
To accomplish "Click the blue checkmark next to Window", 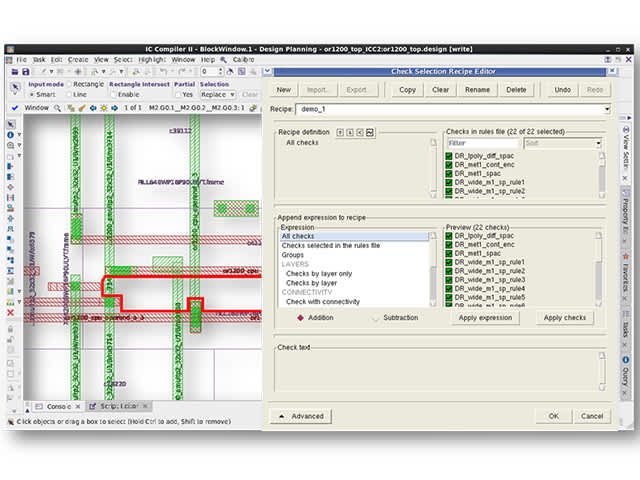I will click(x=15, y=108).
